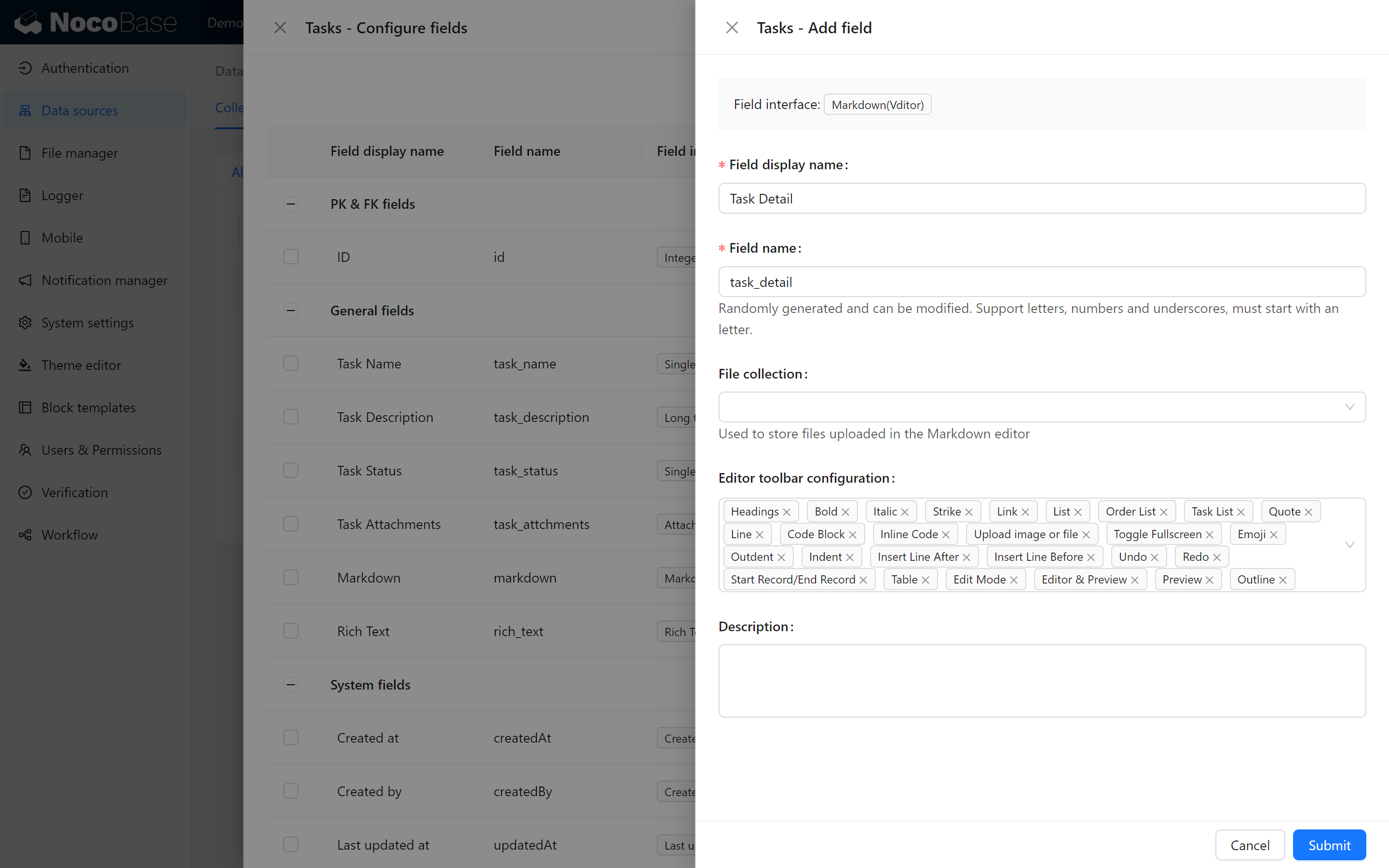Click the Description text area

[x=1042, y=681]
